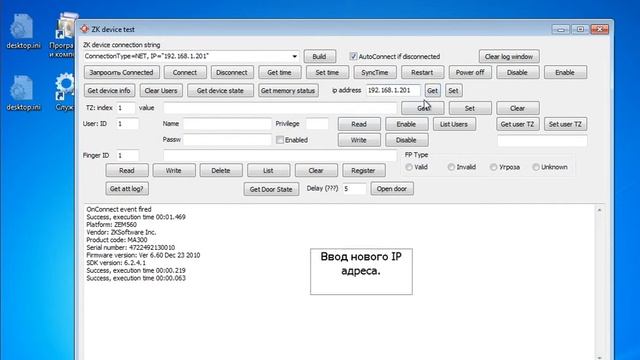Select the Valid FP type radio
This screenshot has width=640, height=360.
[409, 167]
